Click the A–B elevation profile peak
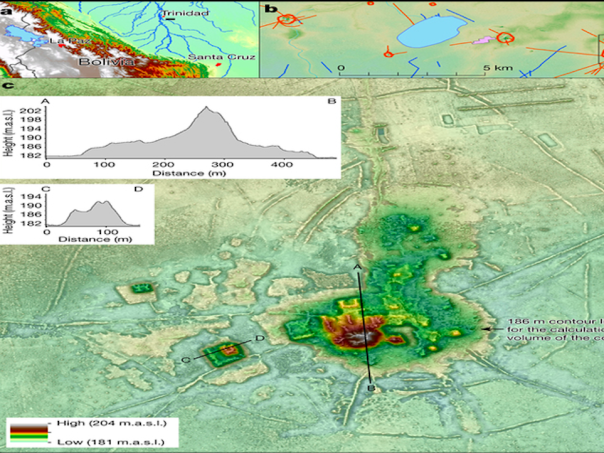This screenshot has height=453, width=604. pos(207,108)
